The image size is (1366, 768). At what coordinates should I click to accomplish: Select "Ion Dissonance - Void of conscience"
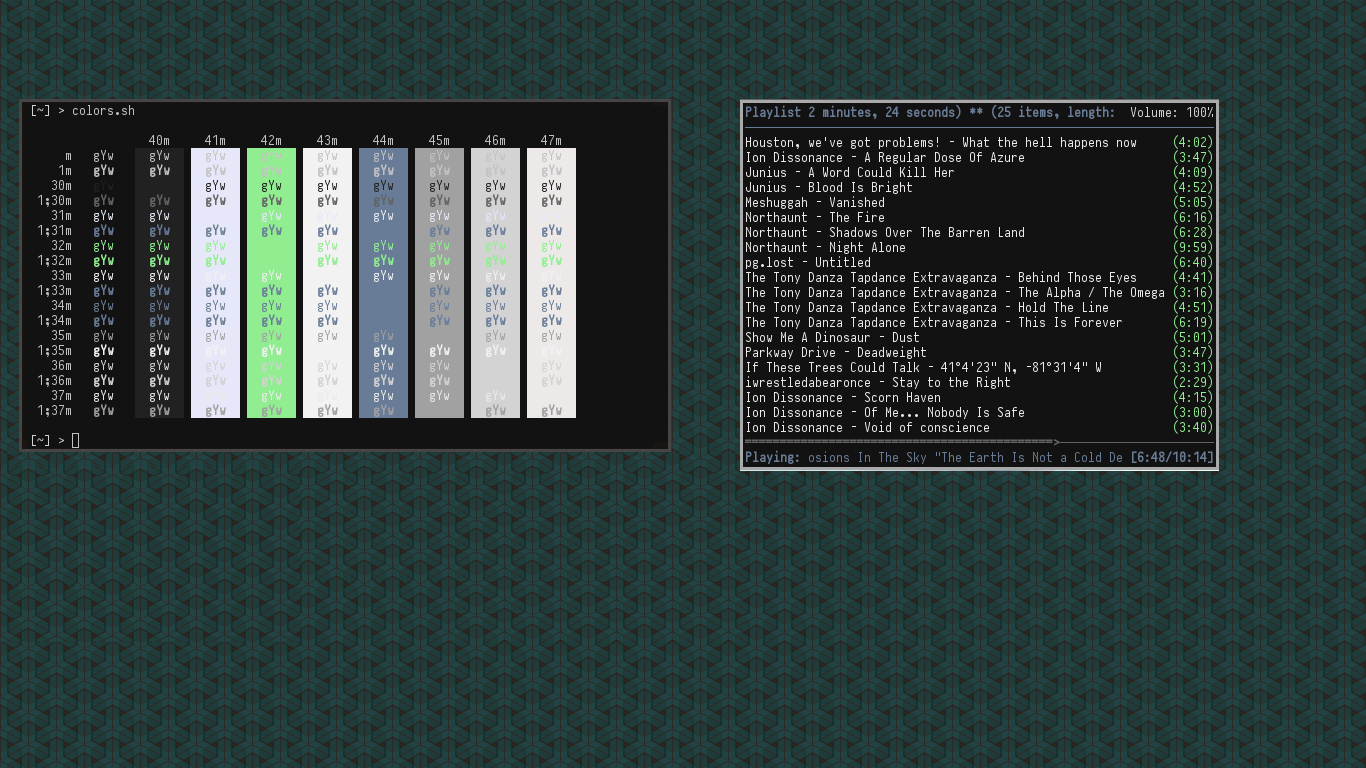coord(979,428)
